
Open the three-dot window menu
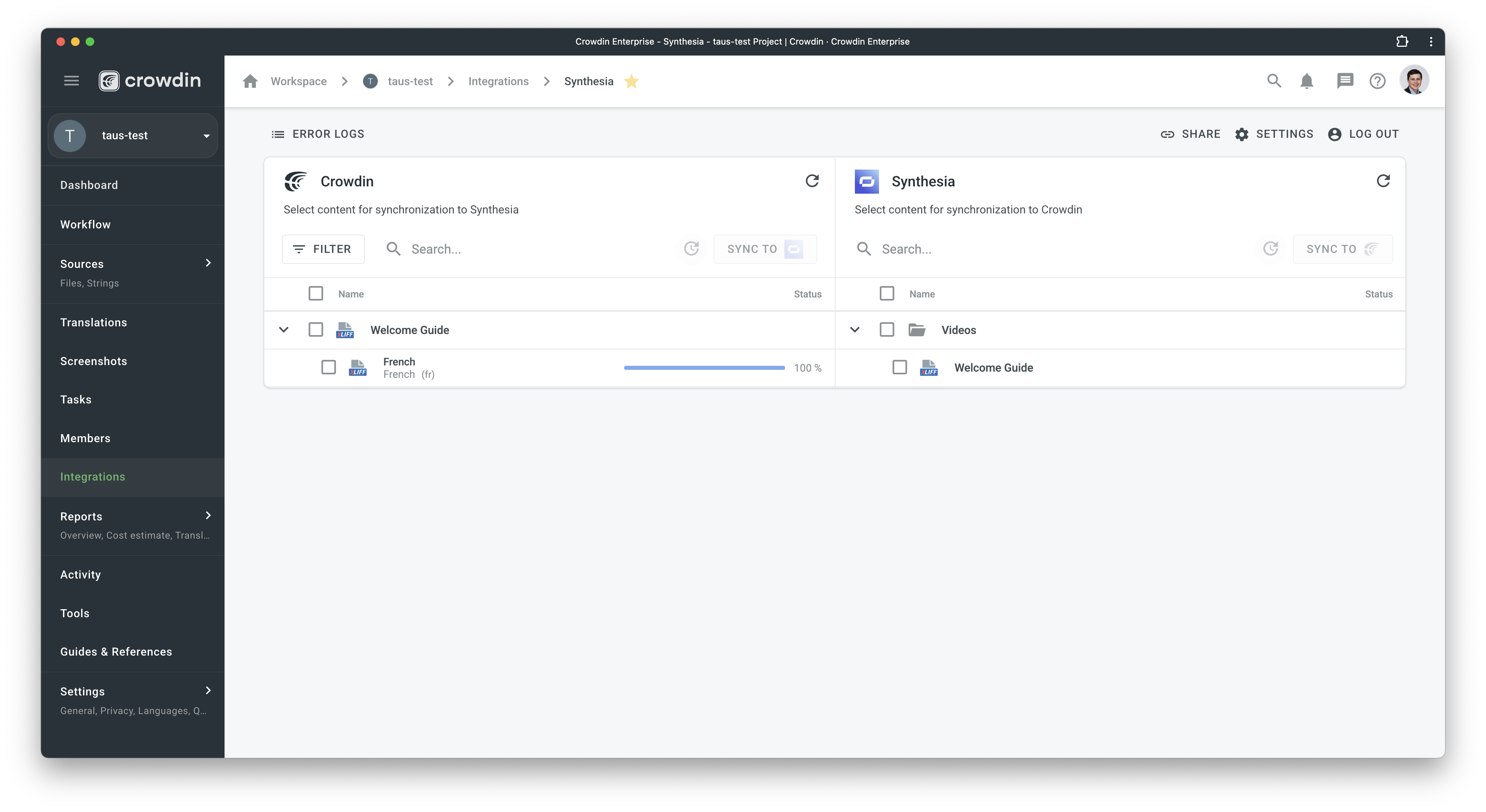tap(1431, 42)
